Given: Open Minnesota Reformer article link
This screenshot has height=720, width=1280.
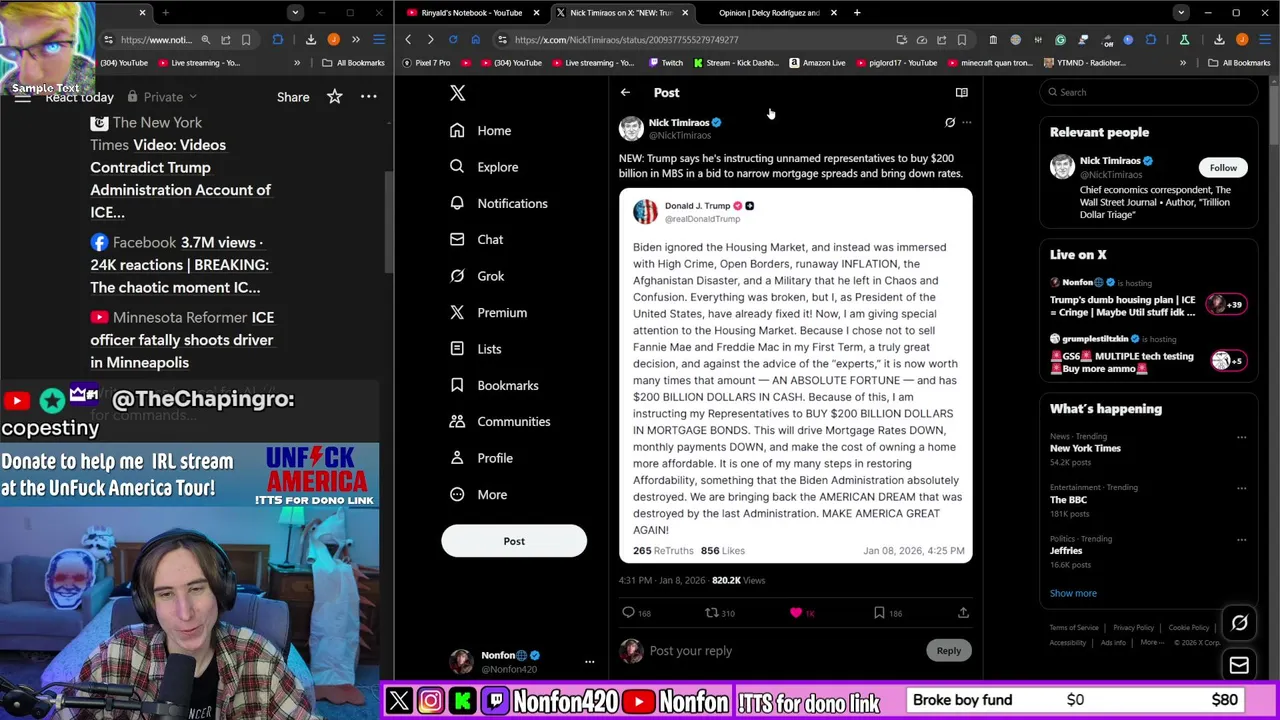Looking at the screenshot, I should tap(182, 340).
